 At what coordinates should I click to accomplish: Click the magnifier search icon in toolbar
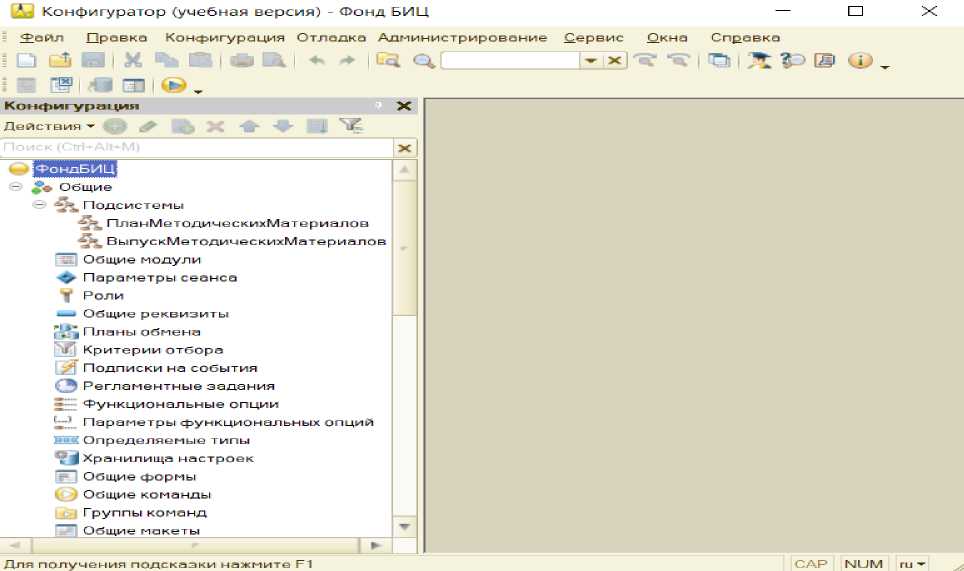[424, 61]
